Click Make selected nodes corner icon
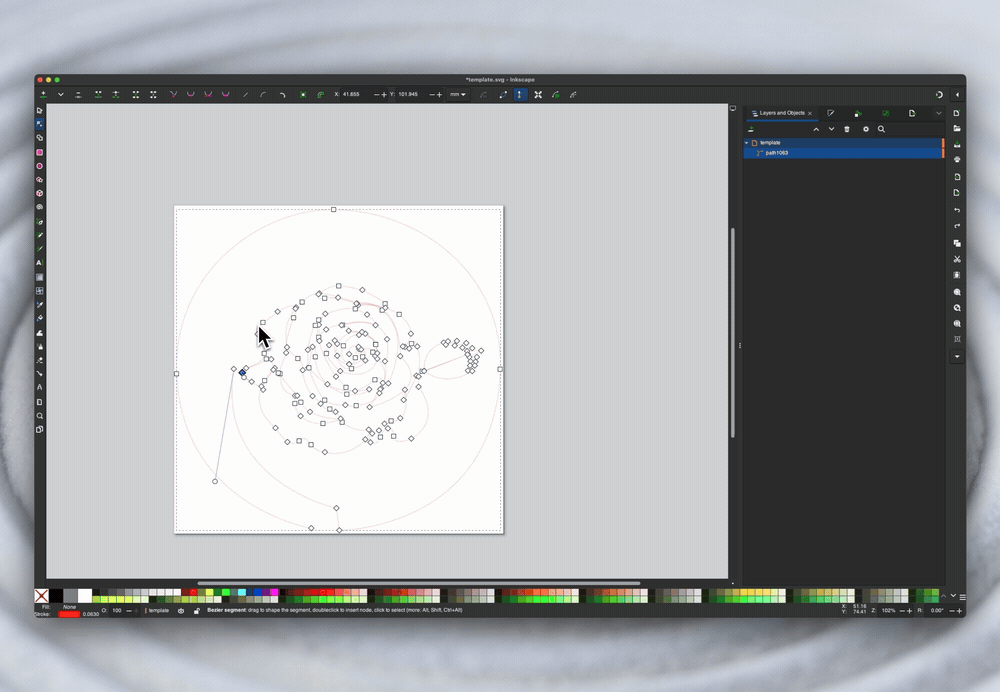The height and width of the screenshot is (692, 1000). (x=173, y=94)
